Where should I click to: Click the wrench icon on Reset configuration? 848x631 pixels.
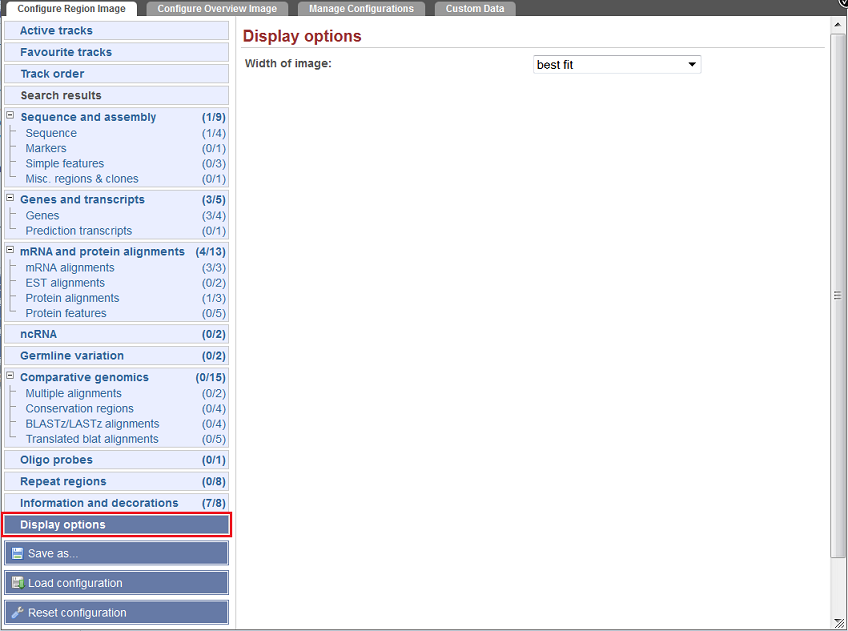point(17,613)
